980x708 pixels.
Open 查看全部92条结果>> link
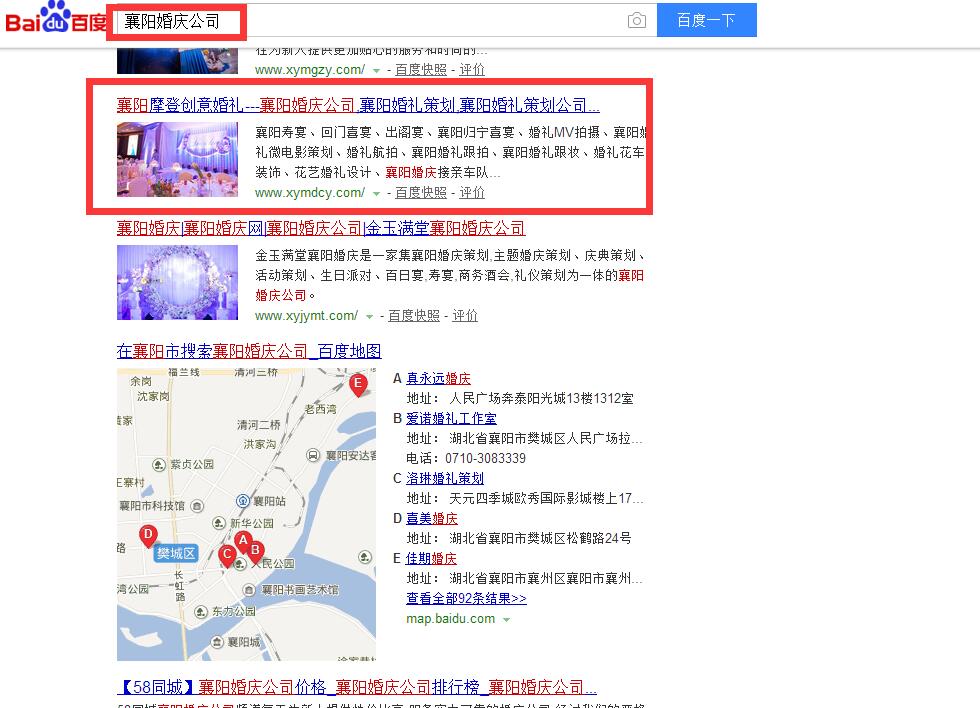(466, 599)
